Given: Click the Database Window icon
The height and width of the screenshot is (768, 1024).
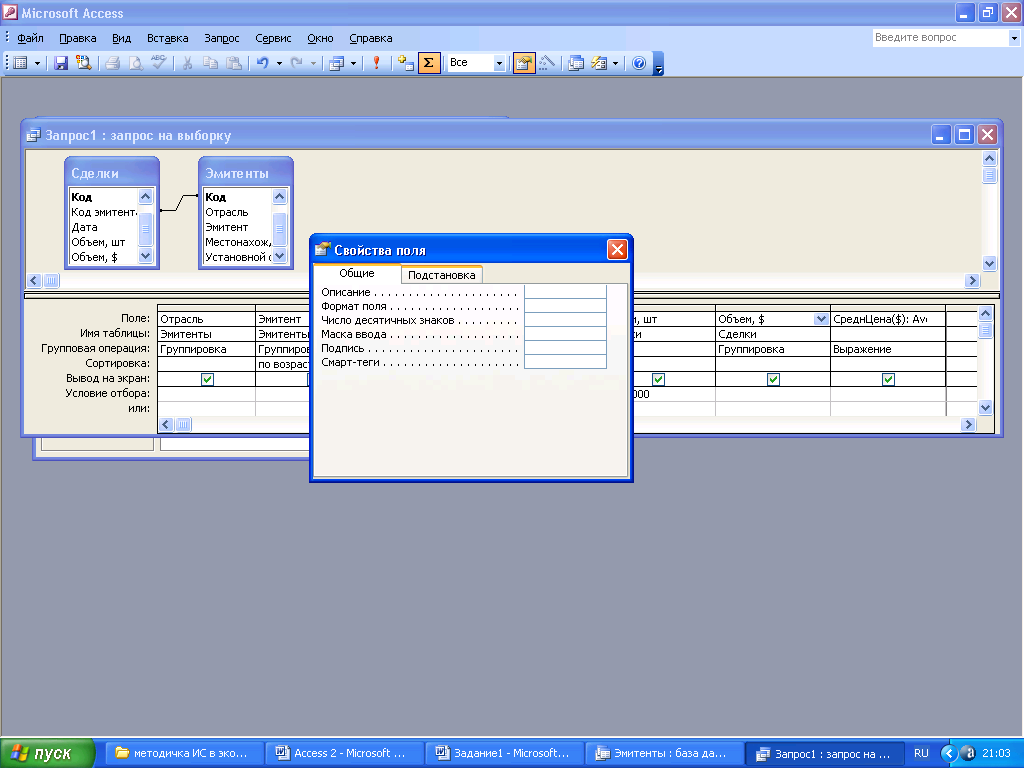Looking at the screenshot, I should [x=575, y=63].
